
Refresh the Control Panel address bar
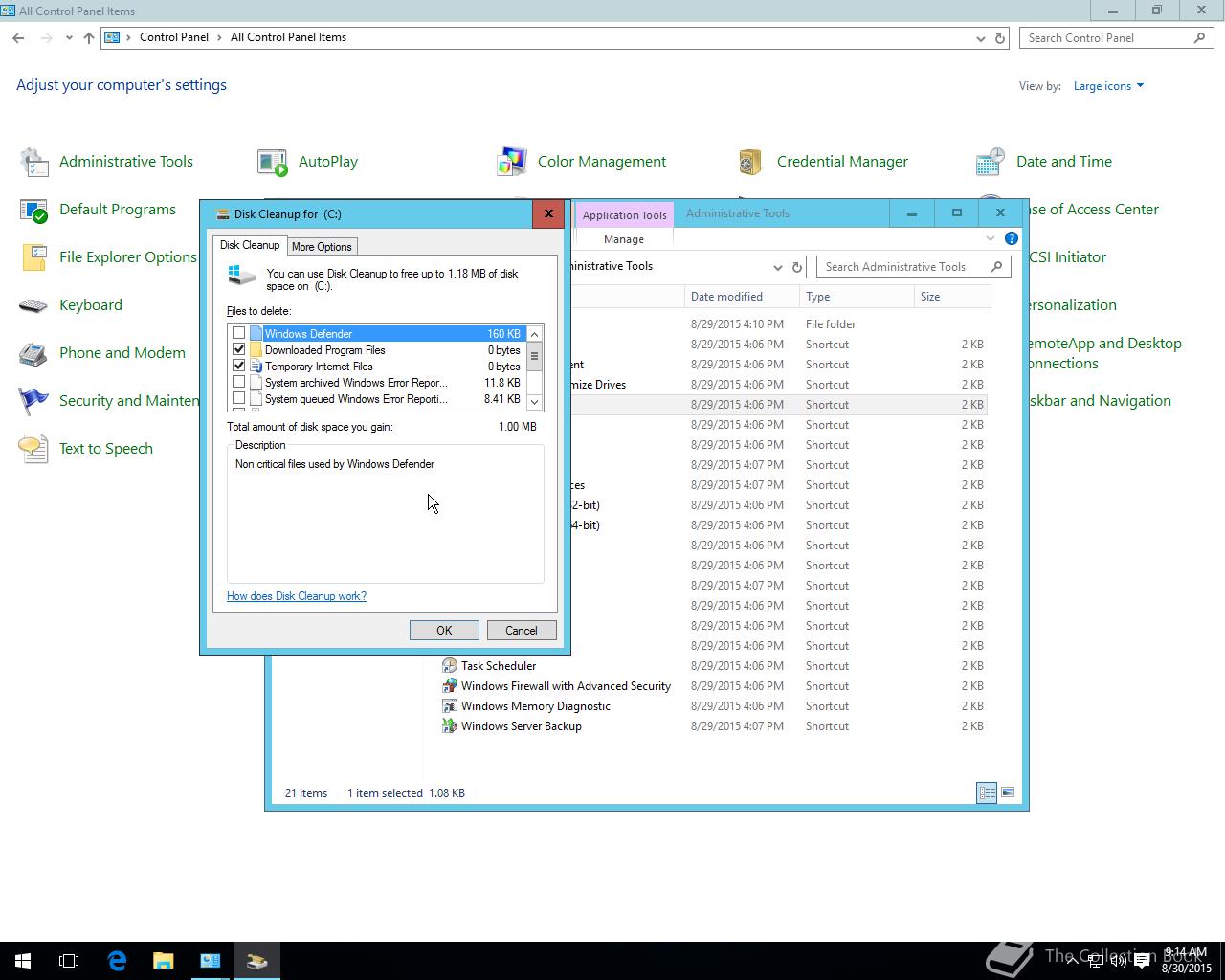tap(1000, 38)
